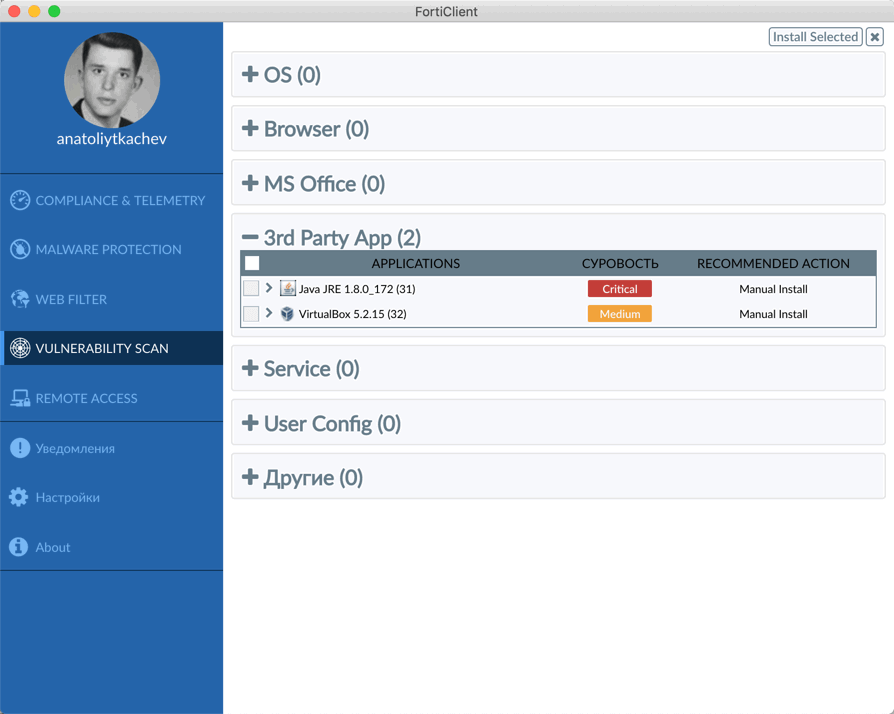894x714 pixels.
Task: Click Manual Install for Java JRE
Action: pyautogui.click(x=773, y=289)
